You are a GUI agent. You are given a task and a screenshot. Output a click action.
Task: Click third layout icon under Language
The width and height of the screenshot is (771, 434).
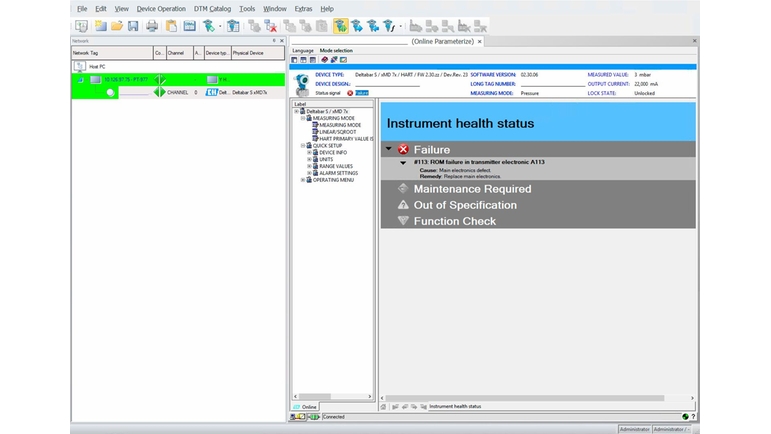click(x=313, y=60)
